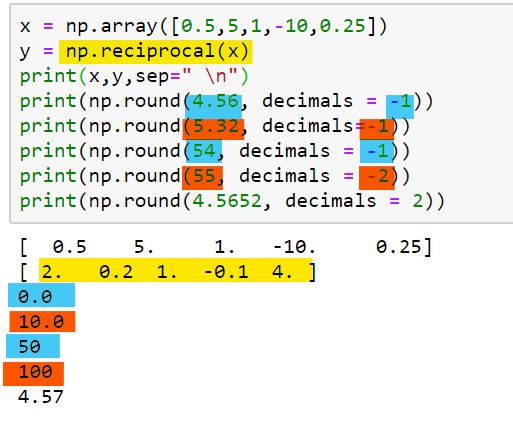Click the output value 50
The width and height of the screenshot is (513, 426).
pos(30,347)
